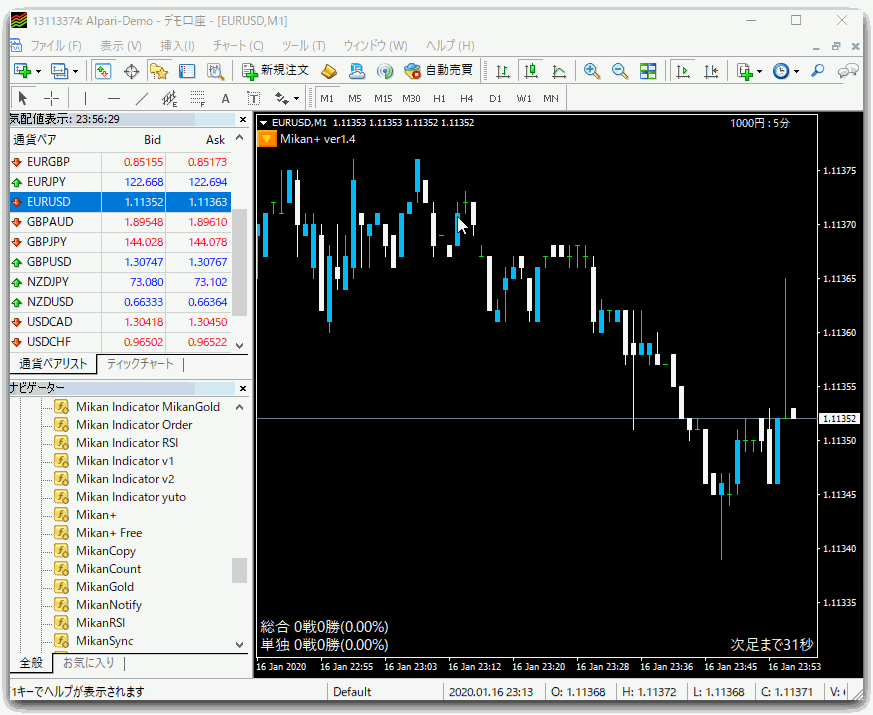Click the new chart icon

click(23, 71)
